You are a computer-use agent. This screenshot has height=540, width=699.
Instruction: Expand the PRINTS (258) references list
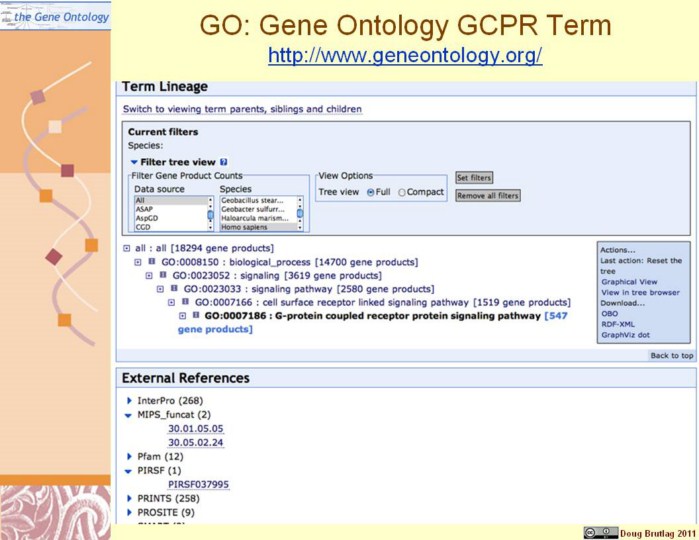pos(129,498)
